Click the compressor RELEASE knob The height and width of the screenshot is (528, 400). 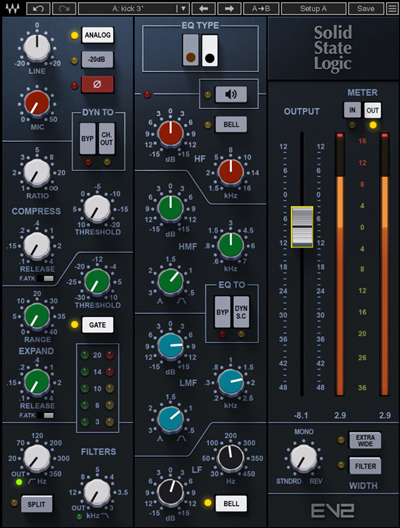(x=37, y=246)
